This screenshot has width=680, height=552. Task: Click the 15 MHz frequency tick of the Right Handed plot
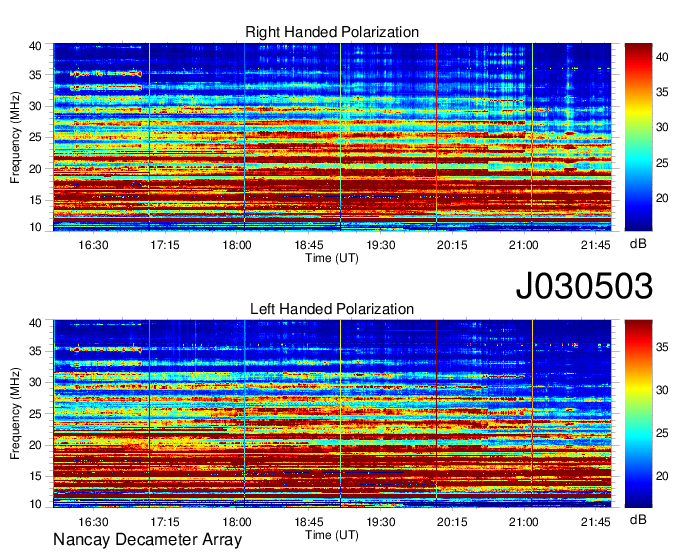pyautogui.click(x=35, y=200)
